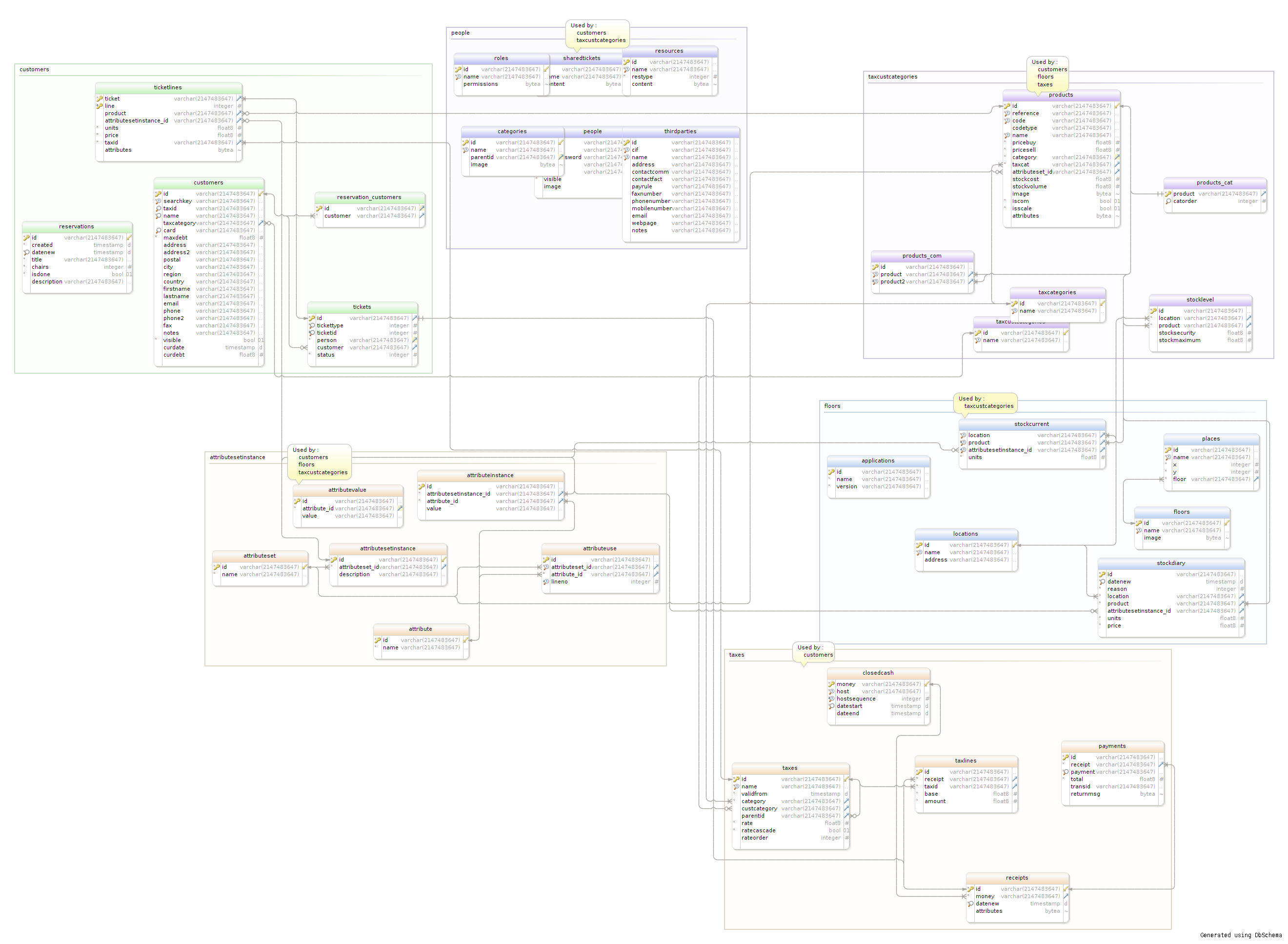Click the key icon for id in products table

point(1007,106)
